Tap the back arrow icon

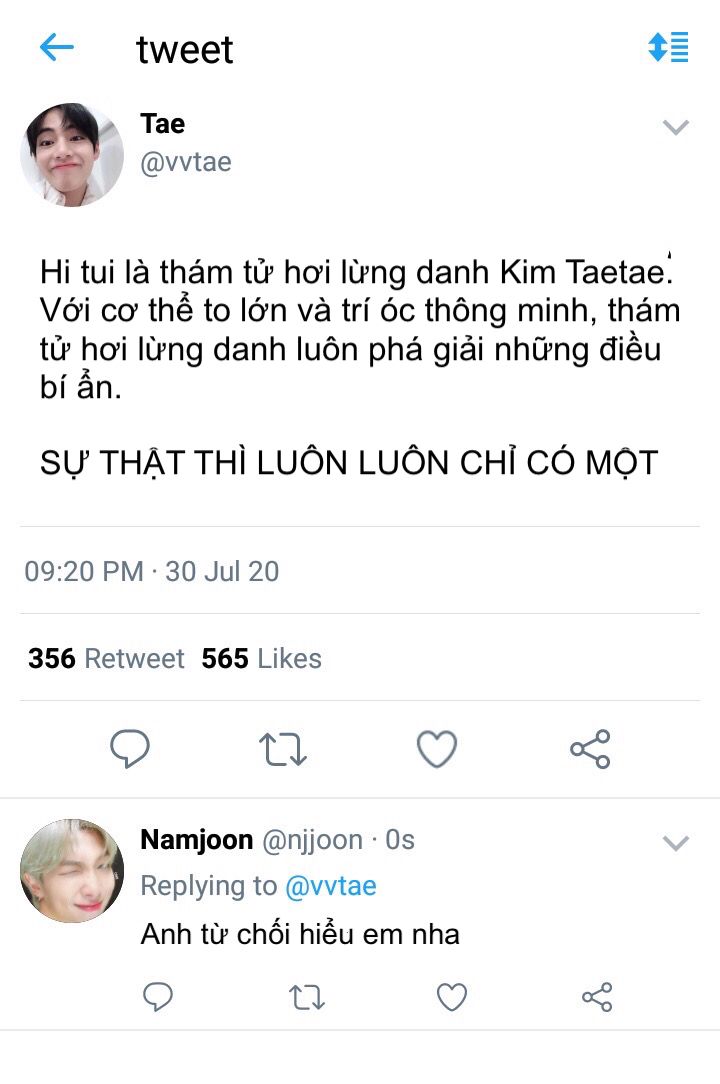[57, 47]
